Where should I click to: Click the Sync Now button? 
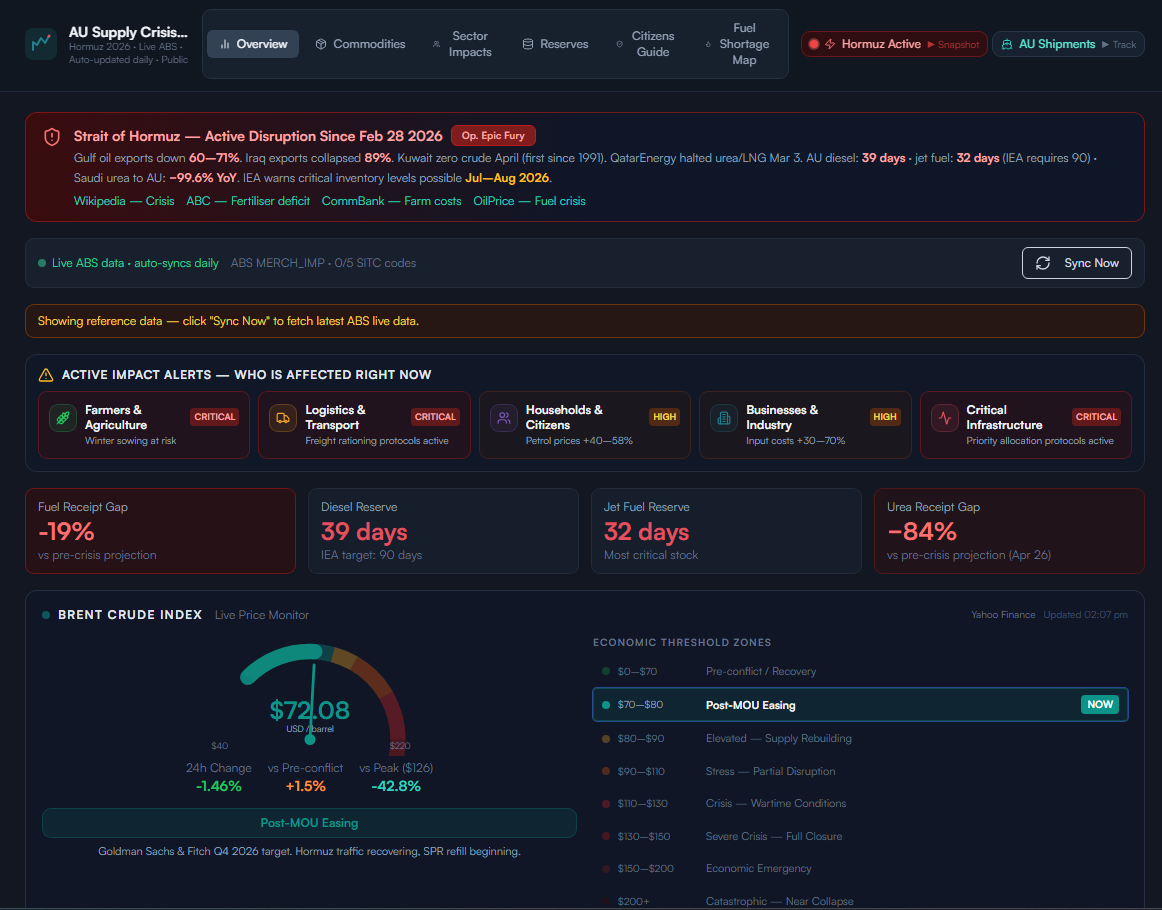pyautogui.click(x=1076, y=263)
